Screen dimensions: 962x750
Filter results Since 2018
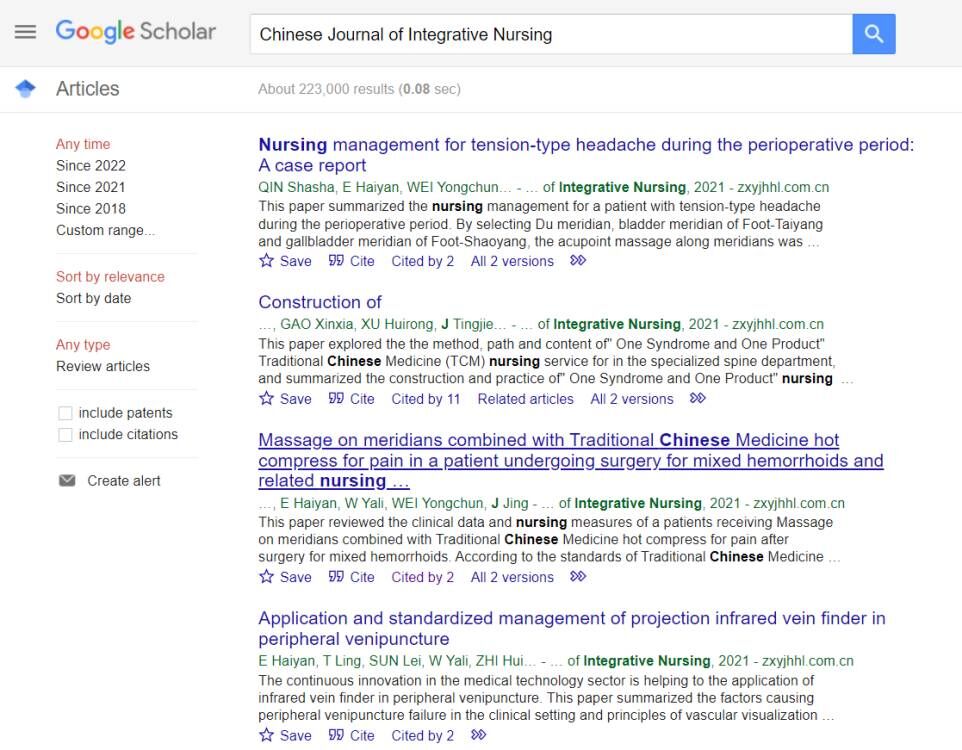pos(91,209)
